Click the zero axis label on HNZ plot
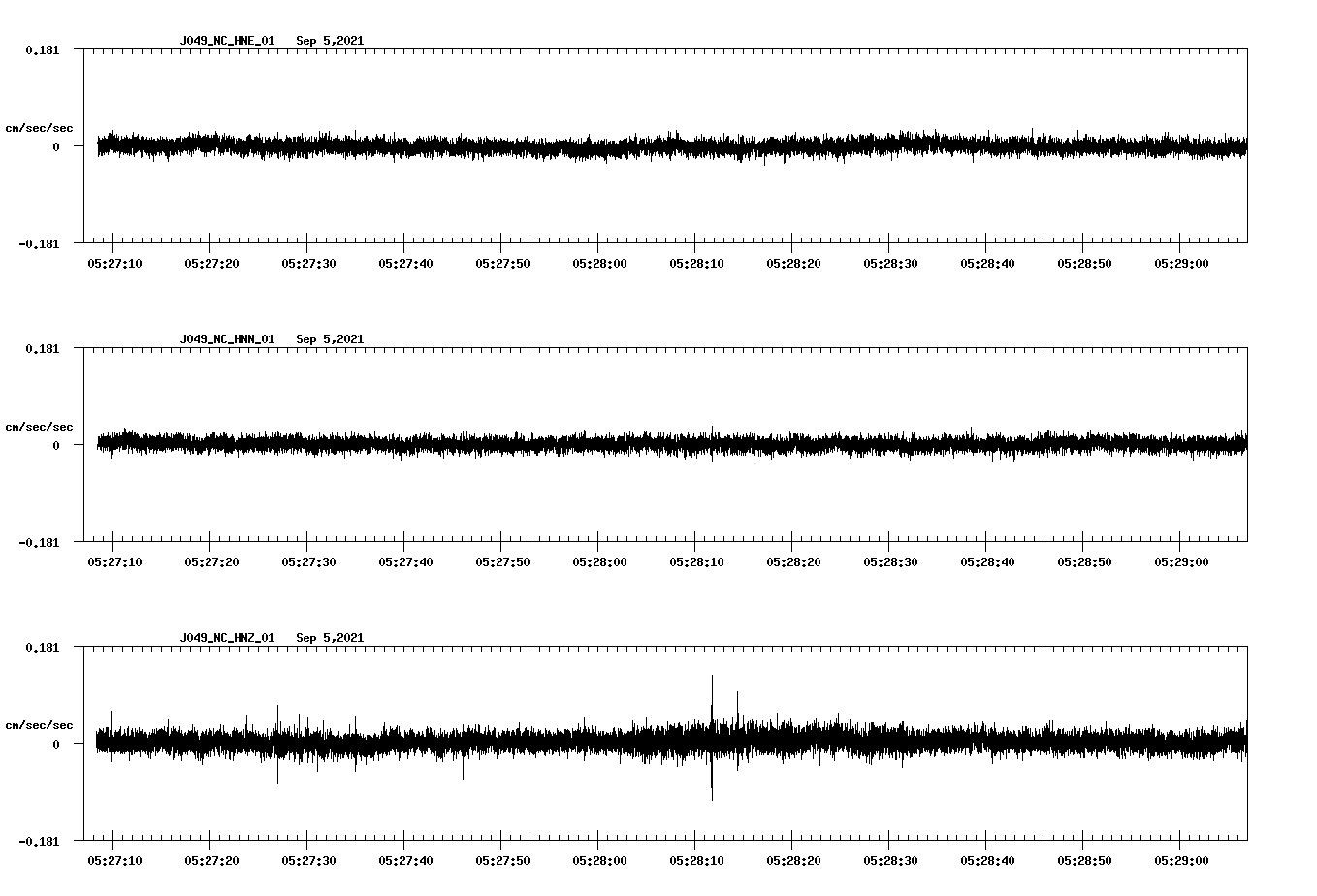This screenshot has width=1317, height=896. [56, 744]
